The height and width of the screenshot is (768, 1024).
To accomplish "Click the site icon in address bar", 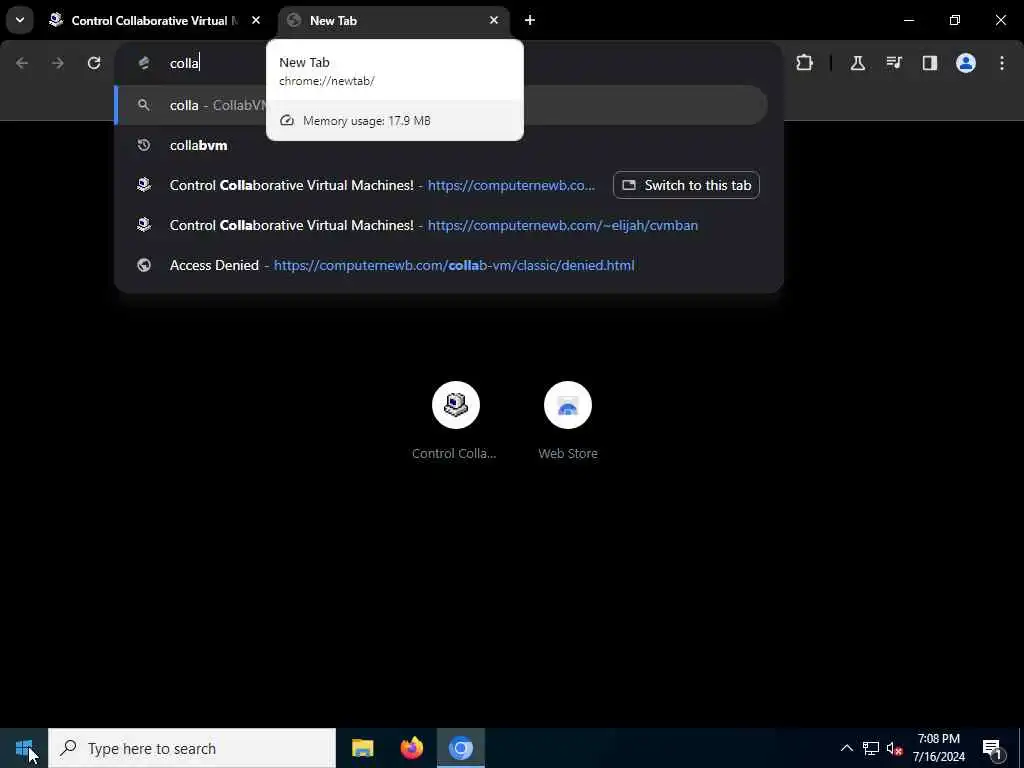I will 144,63.
